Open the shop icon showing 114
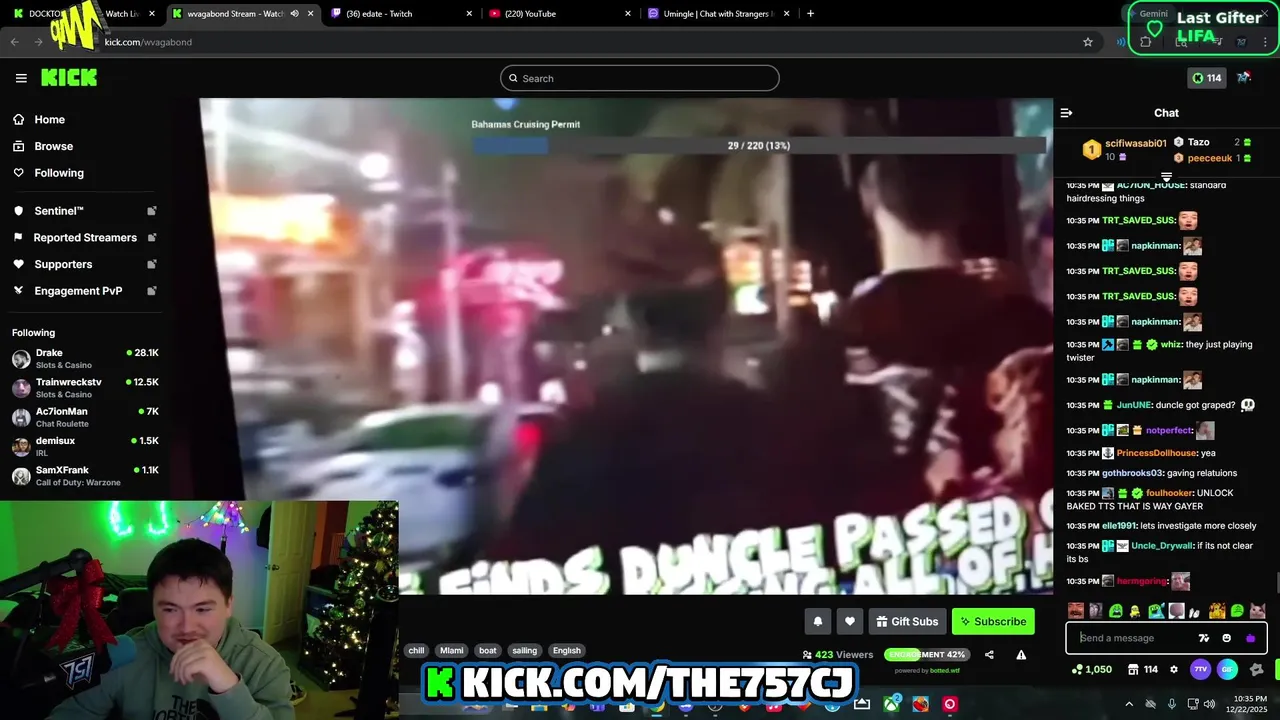This screenshot has height=720, width=1280. 1142,669
